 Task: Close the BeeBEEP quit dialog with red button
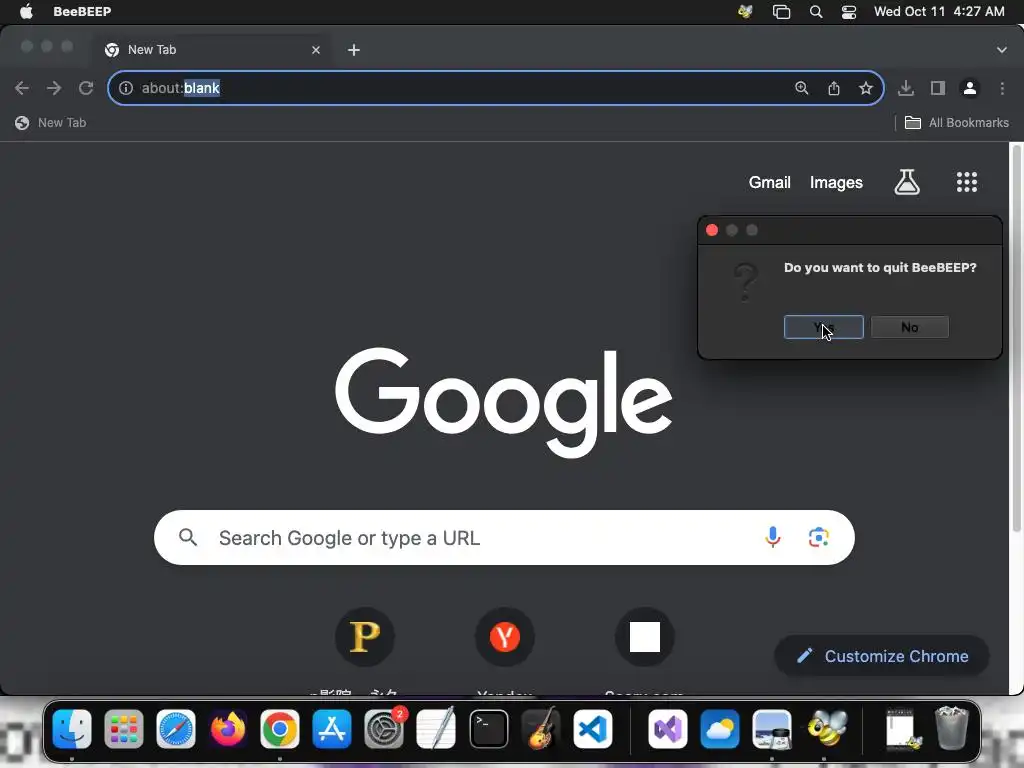[x=712, y=230]
